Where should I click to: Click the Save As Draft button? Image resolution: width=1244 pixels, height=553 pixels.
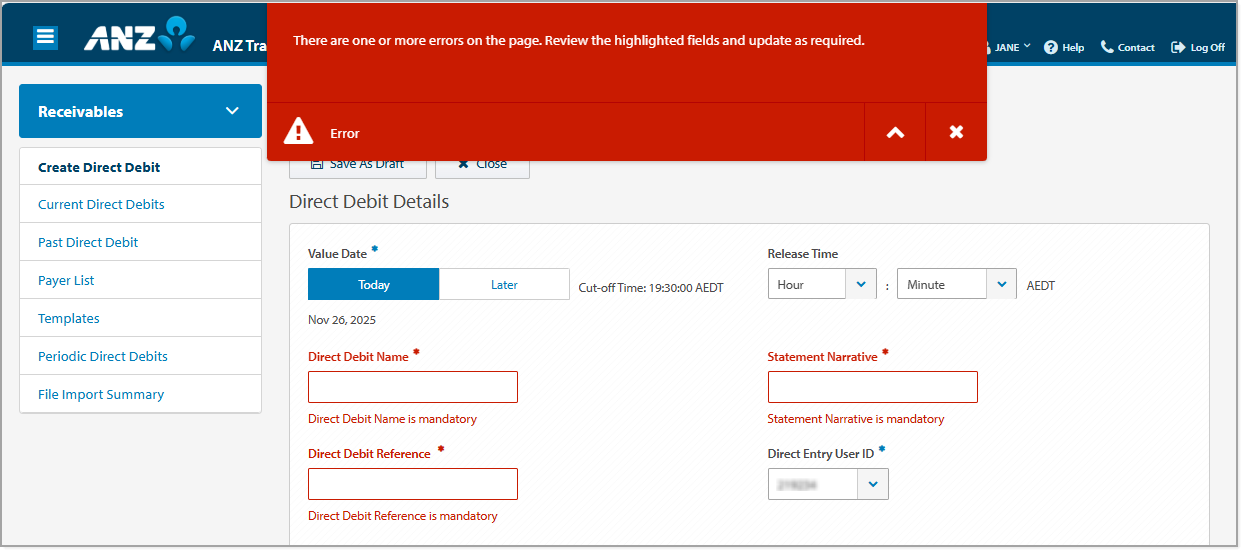point(358,167)
